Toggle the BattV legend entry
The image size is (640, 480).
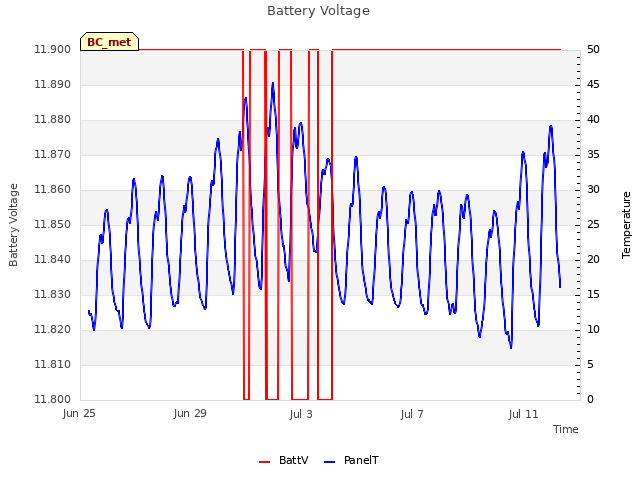(284, 460)
